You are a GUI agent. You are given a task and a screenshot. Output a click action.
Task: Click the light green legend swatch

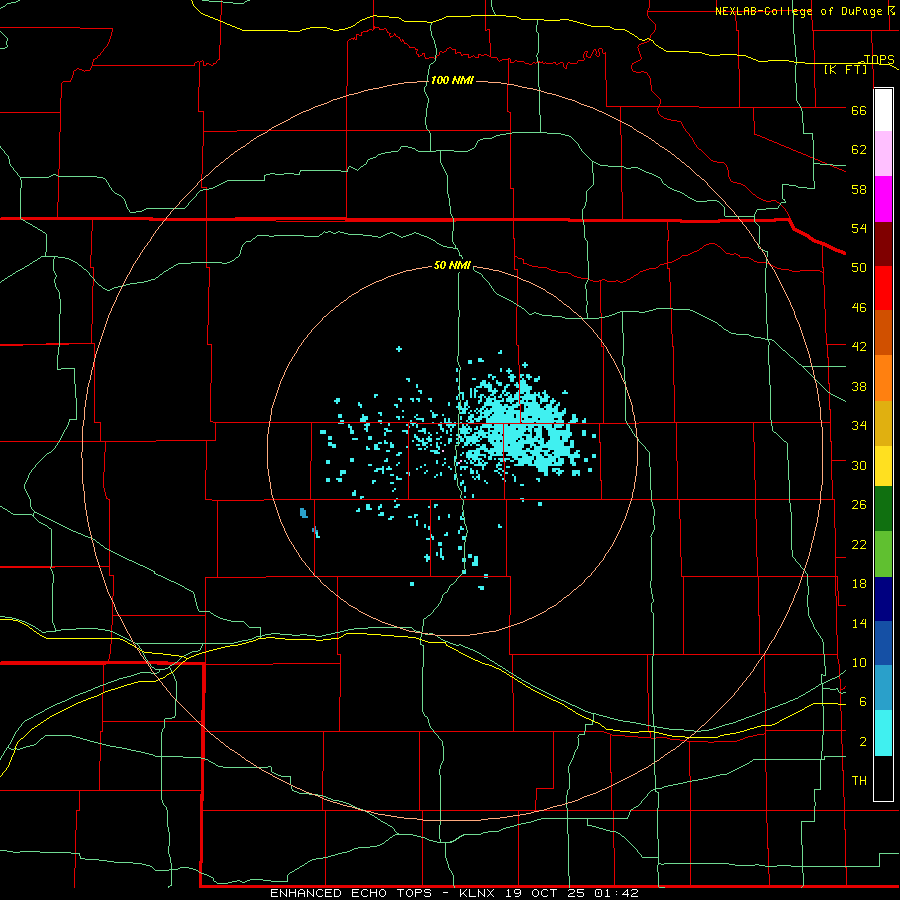[x=883, y=554]
